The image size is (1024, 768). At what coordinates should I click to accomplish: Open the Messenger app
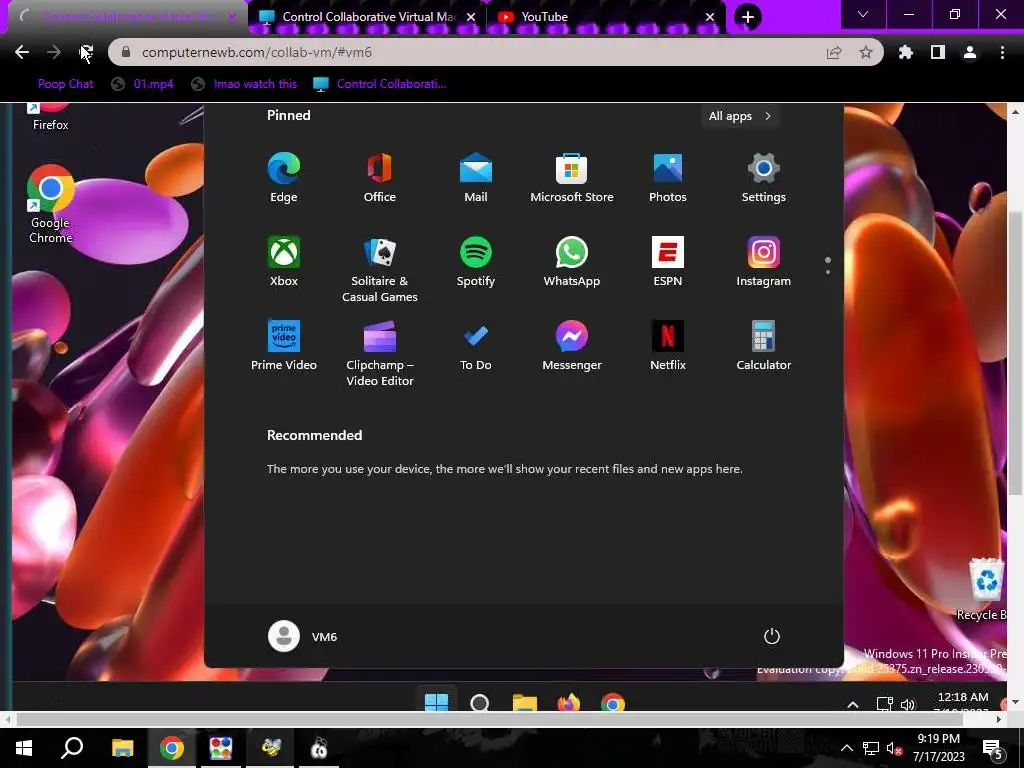click(x=571, y=345)
